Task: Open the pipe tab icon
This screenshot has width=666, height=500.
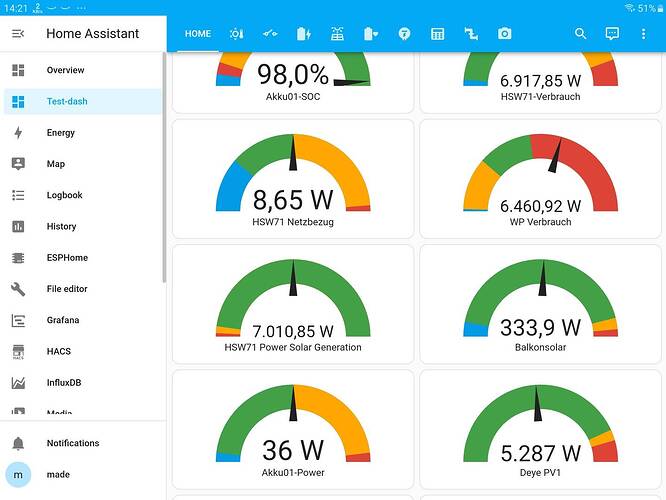Action: (471, 34)
